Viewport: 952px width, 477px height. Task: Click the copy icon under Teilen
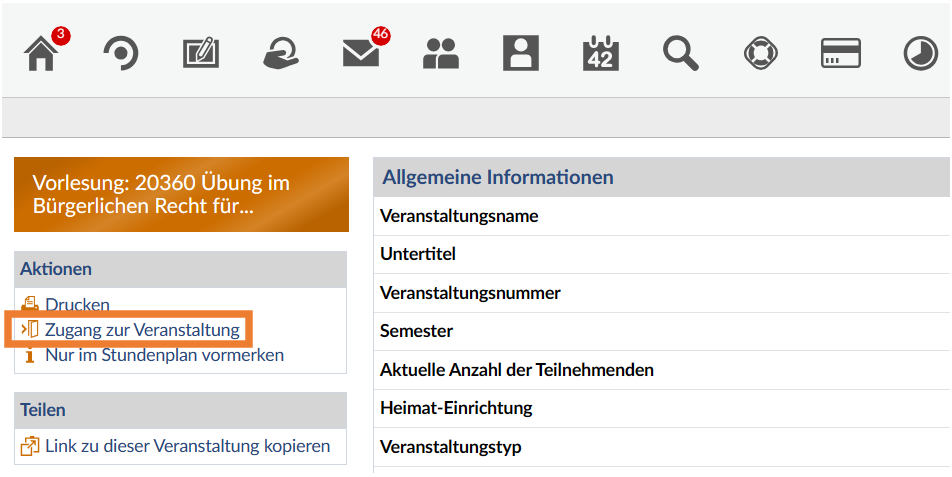(x=30, y=446)
